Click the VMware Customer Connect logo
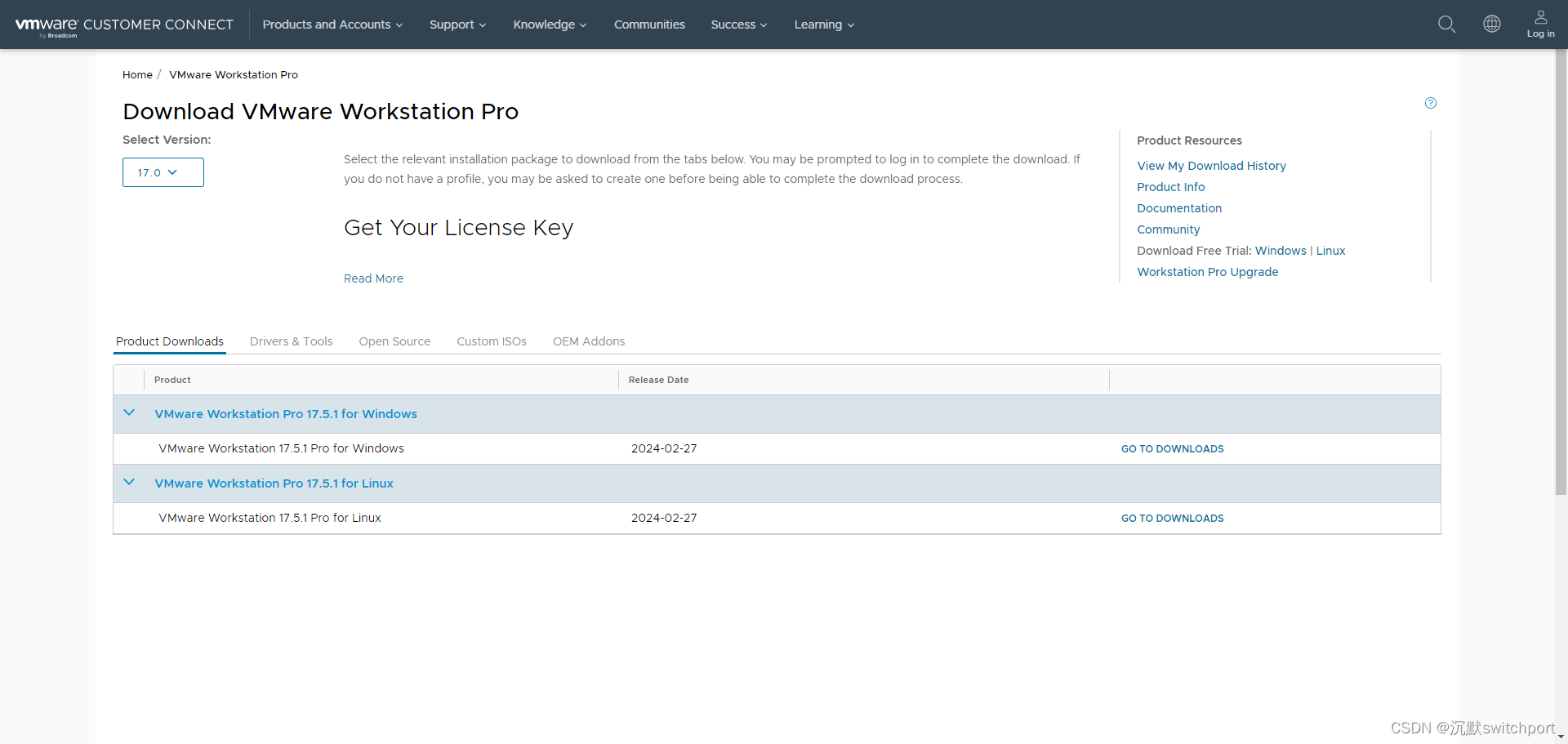This screenshot has width=1568, height=744. [124, 25]
